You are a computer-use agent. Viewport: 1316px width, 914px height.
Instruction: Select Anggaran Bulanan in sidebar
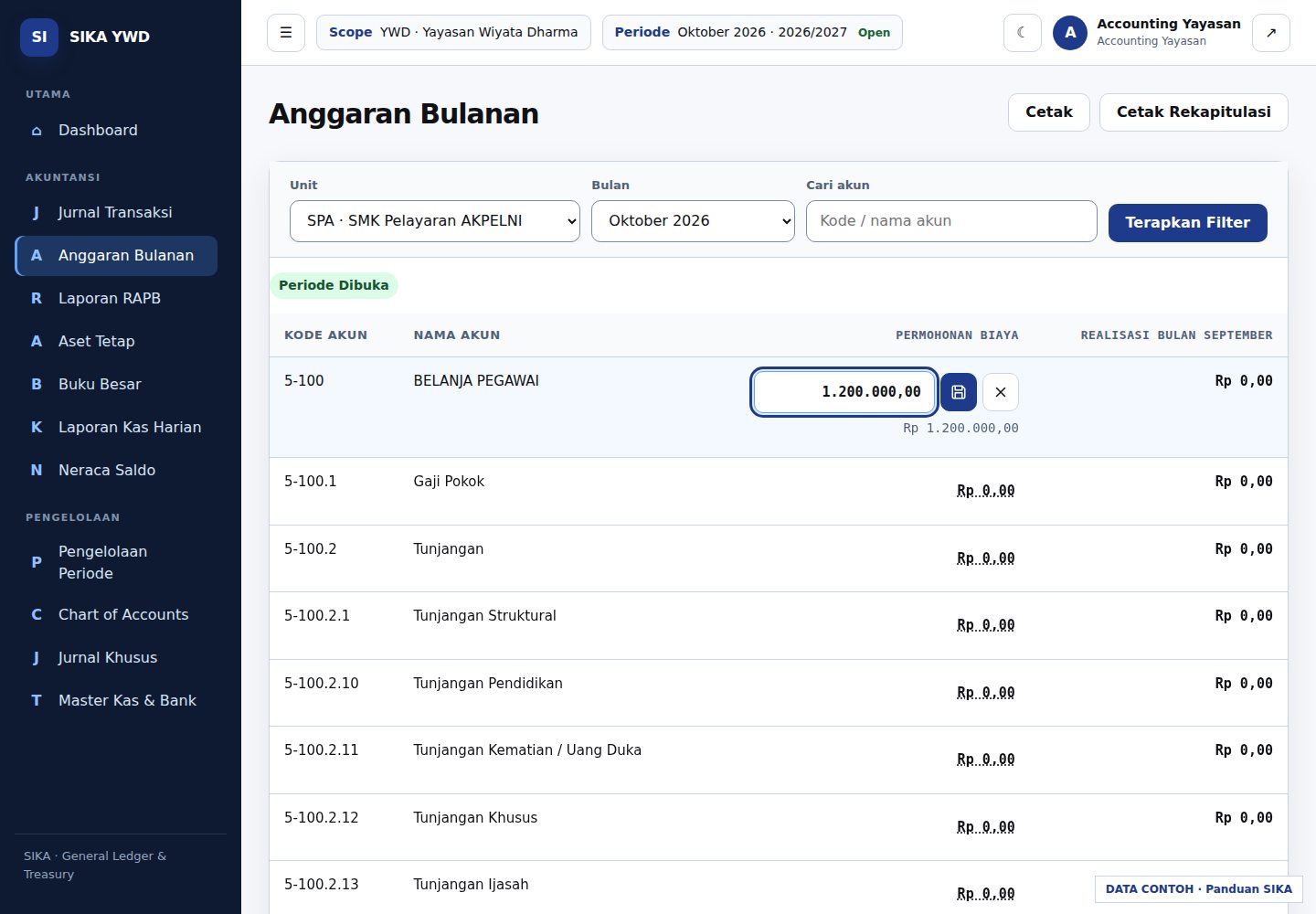(116, 256)
